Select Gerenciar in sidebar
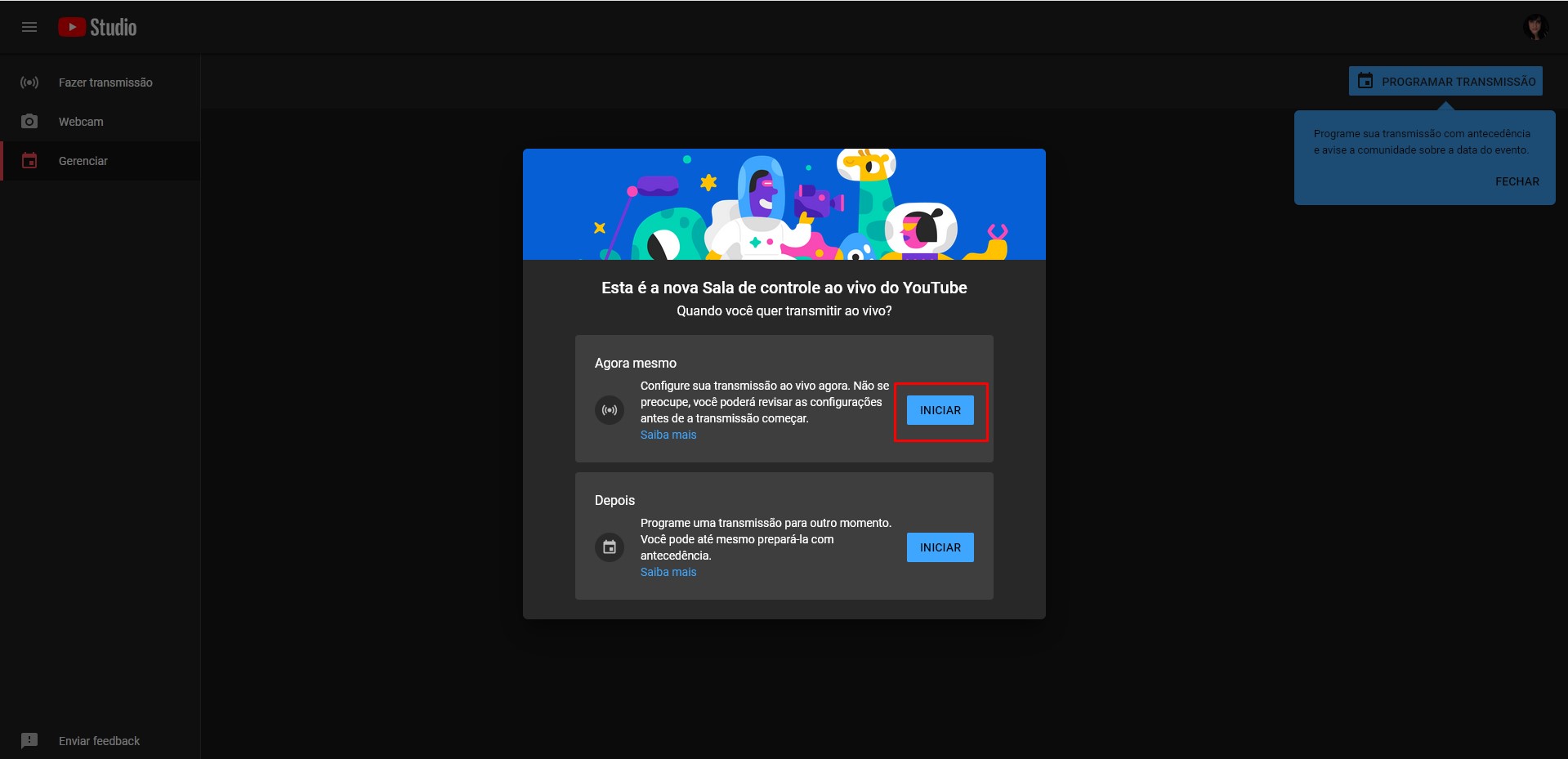 coord(100,161)
